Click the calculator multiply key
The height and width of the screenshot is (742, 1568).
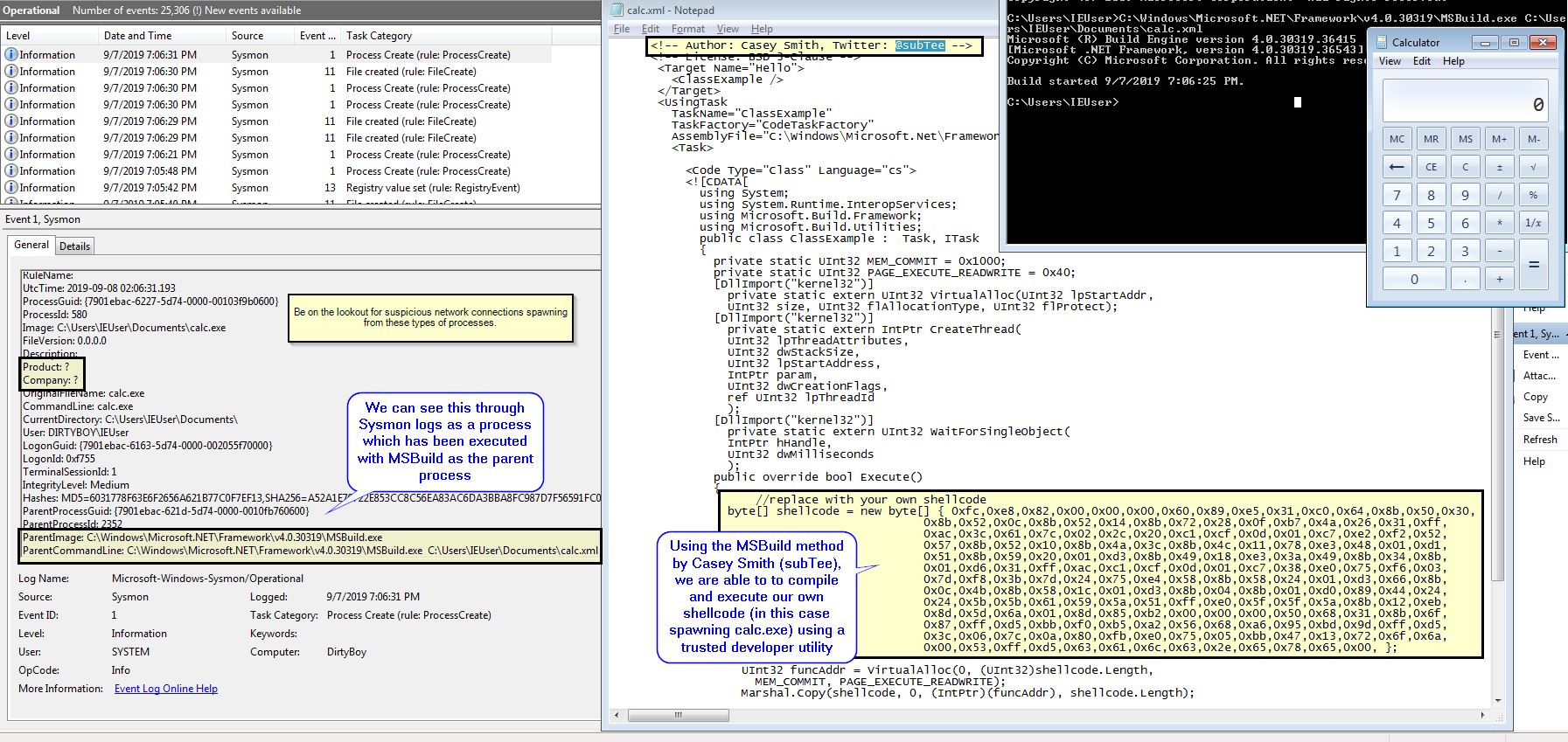pyautogui.click(x=1499, y=223)
